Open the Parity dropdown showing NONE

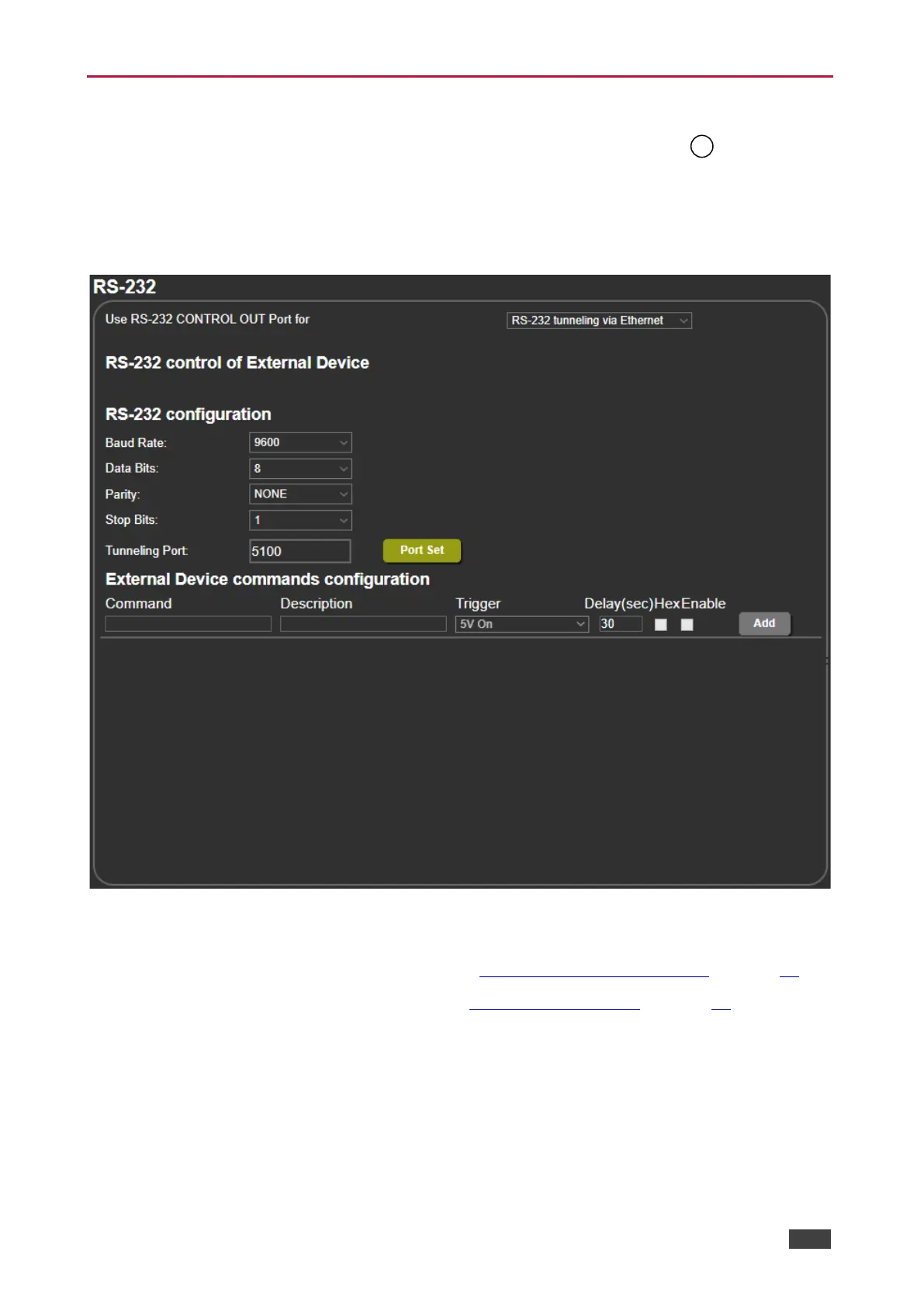click(x=300, y=494)
